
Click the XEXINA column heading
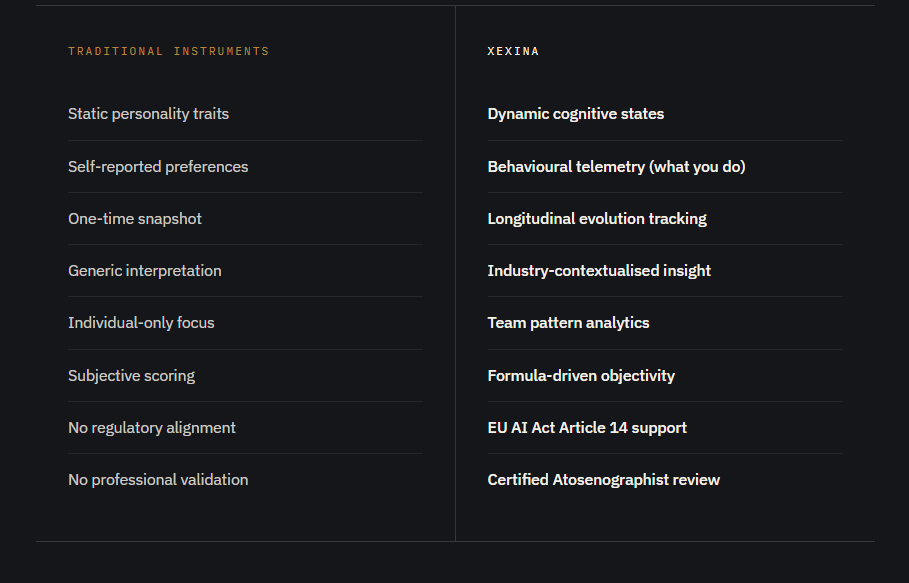pos(513,51)
